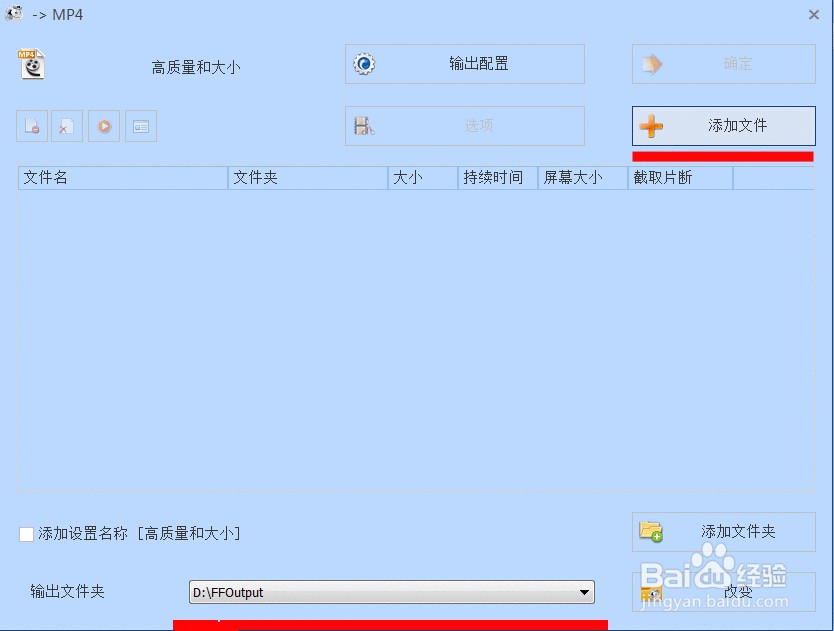Click the folder-add icon on 添加文件夹 button

651,532
